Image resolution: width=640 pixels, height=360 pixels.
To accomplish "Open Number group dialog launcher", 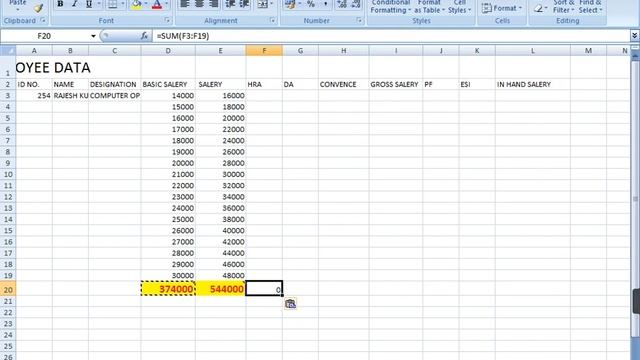I will point(359,20).
